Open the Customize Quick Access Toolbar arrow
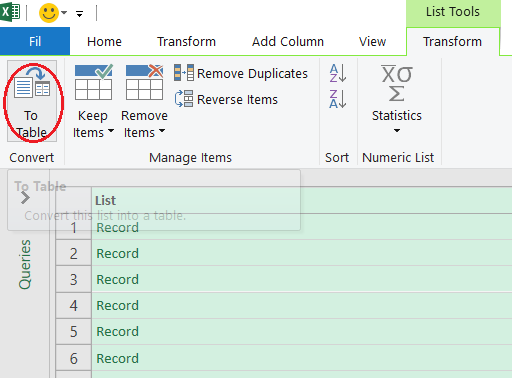 (x=79, y=14)
